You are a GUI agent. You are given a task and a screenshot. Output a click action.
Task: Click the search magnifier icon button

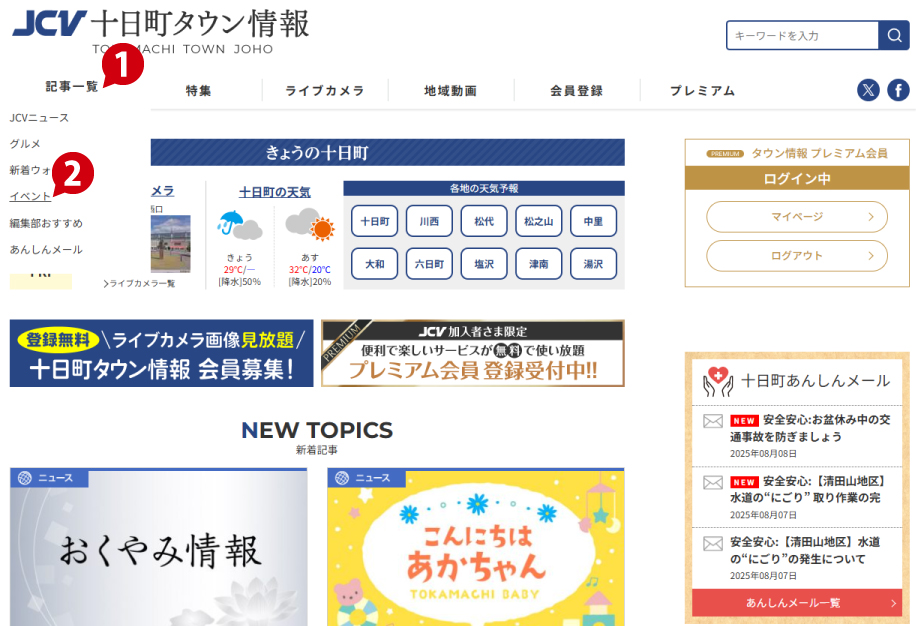(x=894, y=36)
